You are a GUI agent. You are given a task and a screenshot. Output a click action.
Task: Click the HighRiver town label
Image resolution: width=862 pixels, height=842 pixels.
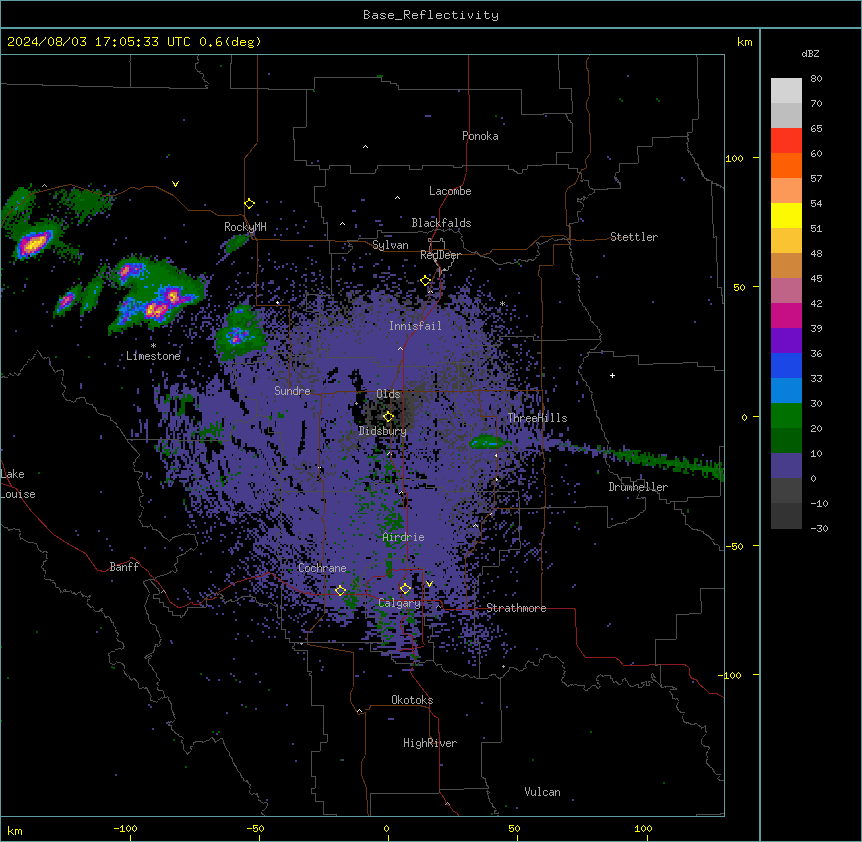click(x=430, y=743)
